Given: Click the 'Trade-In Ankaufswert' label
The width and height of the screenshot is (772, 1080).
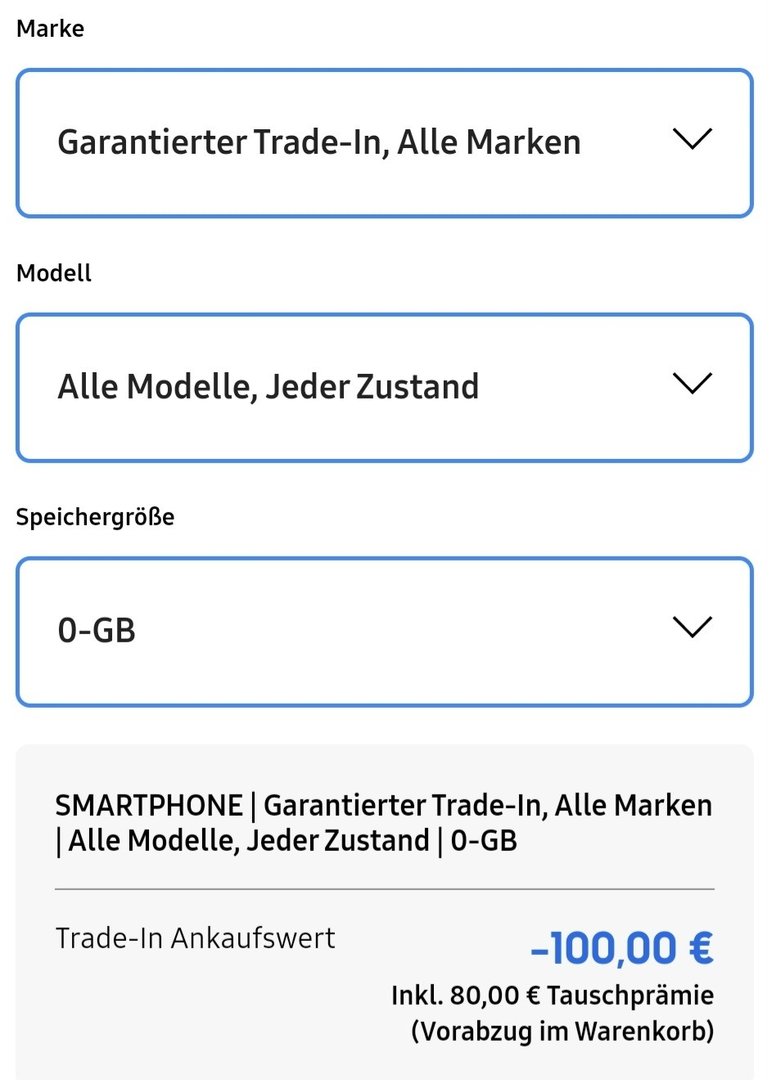Looking at the screenshot, I should (x=195, y=938).
